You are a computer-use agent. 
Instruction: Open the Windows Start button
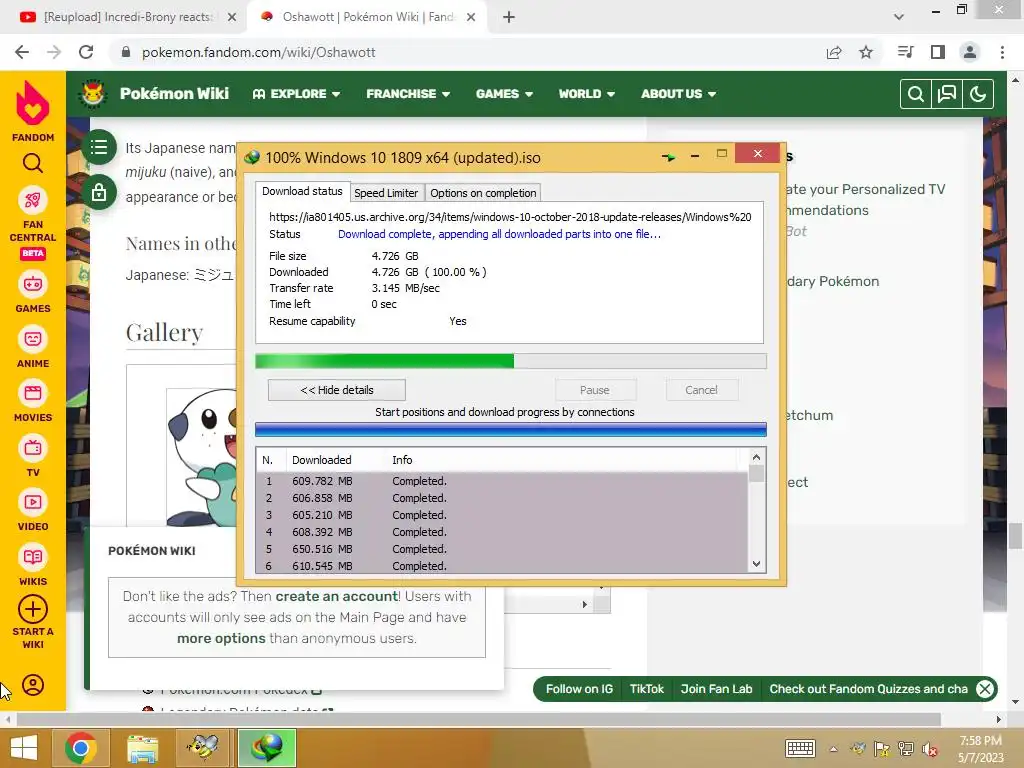pos(24,748)
